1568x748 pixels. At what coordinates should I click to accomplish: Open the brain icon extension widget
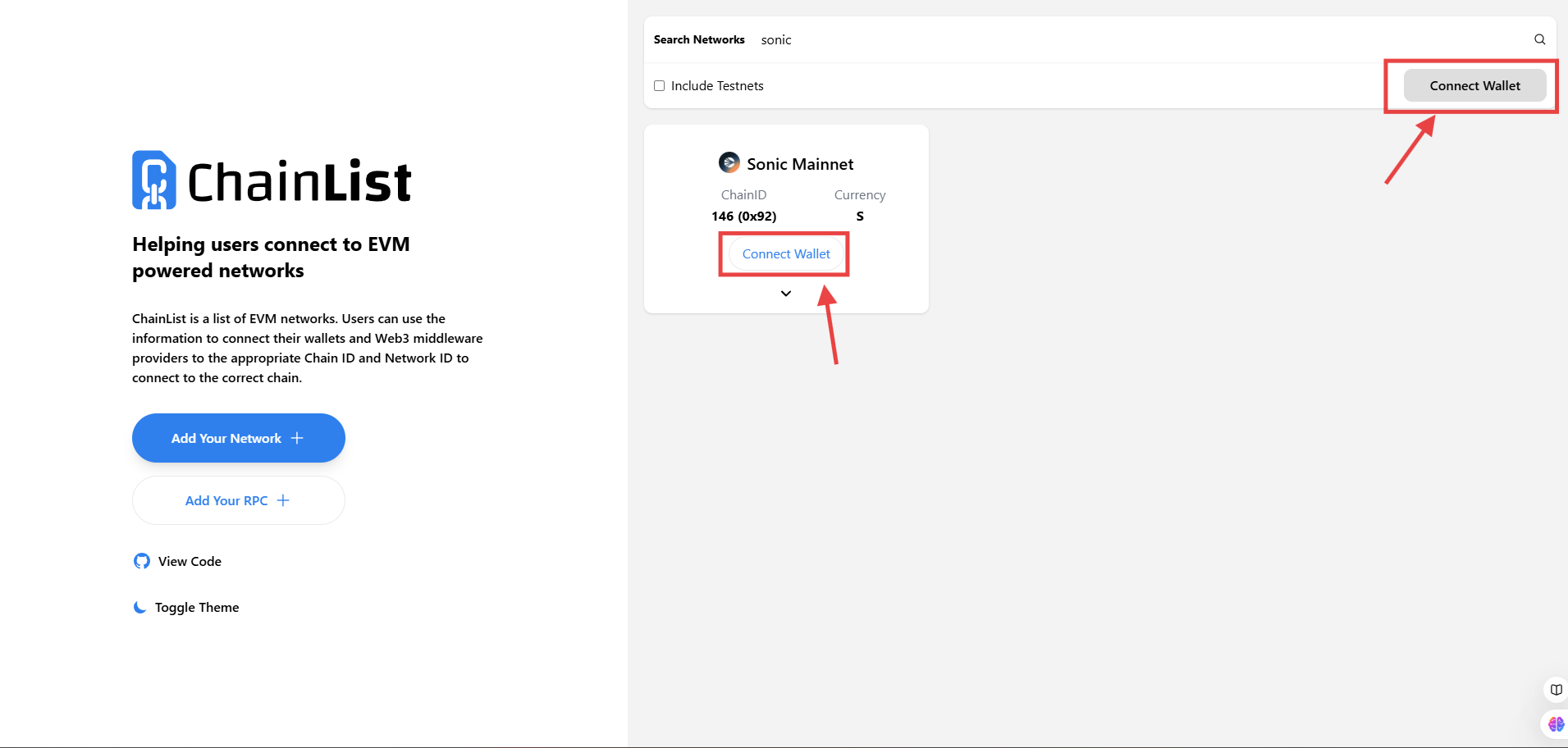(1556, 724)
